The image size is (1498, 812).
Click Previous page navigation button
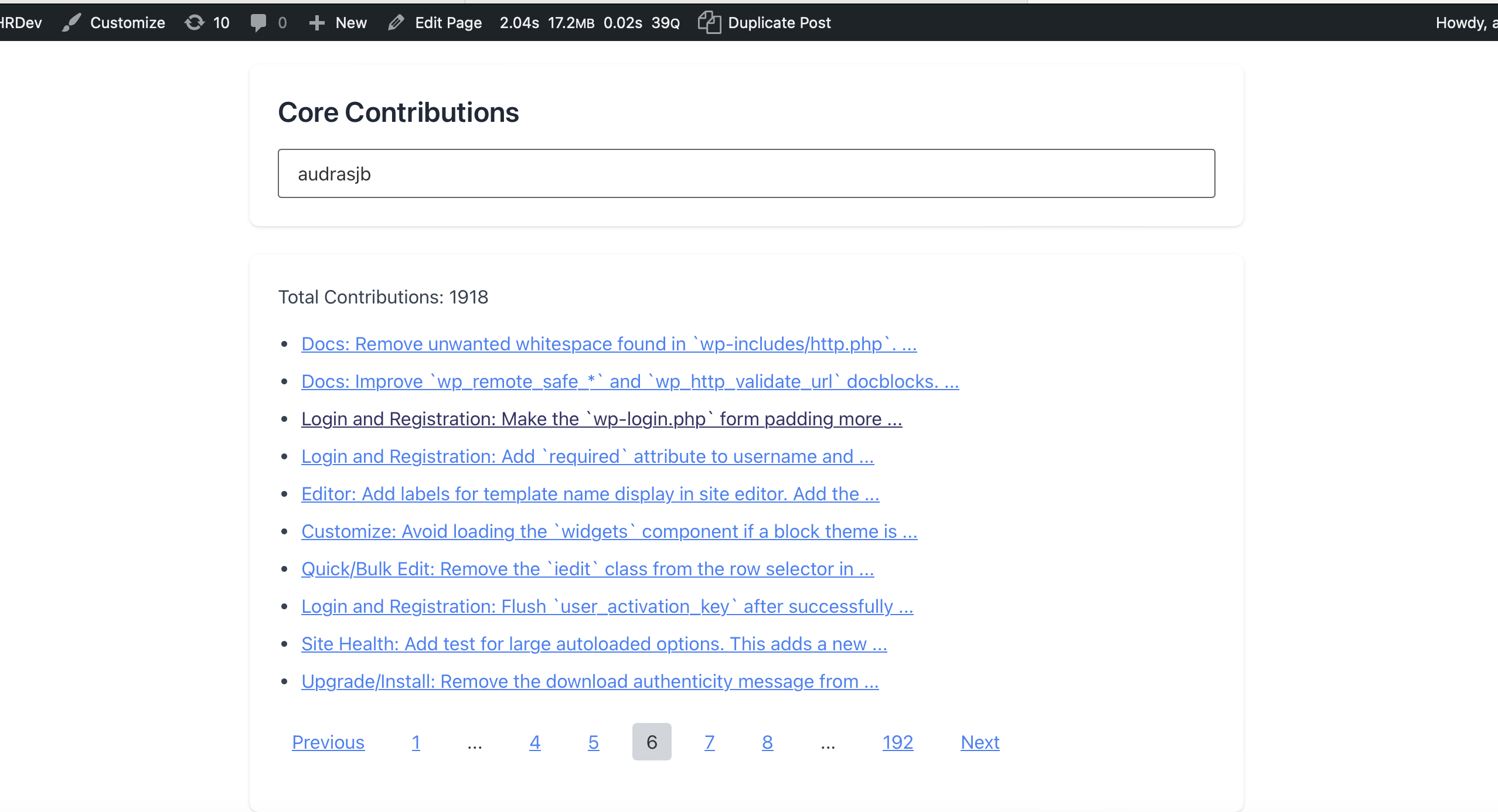click(x=327, y=741)
